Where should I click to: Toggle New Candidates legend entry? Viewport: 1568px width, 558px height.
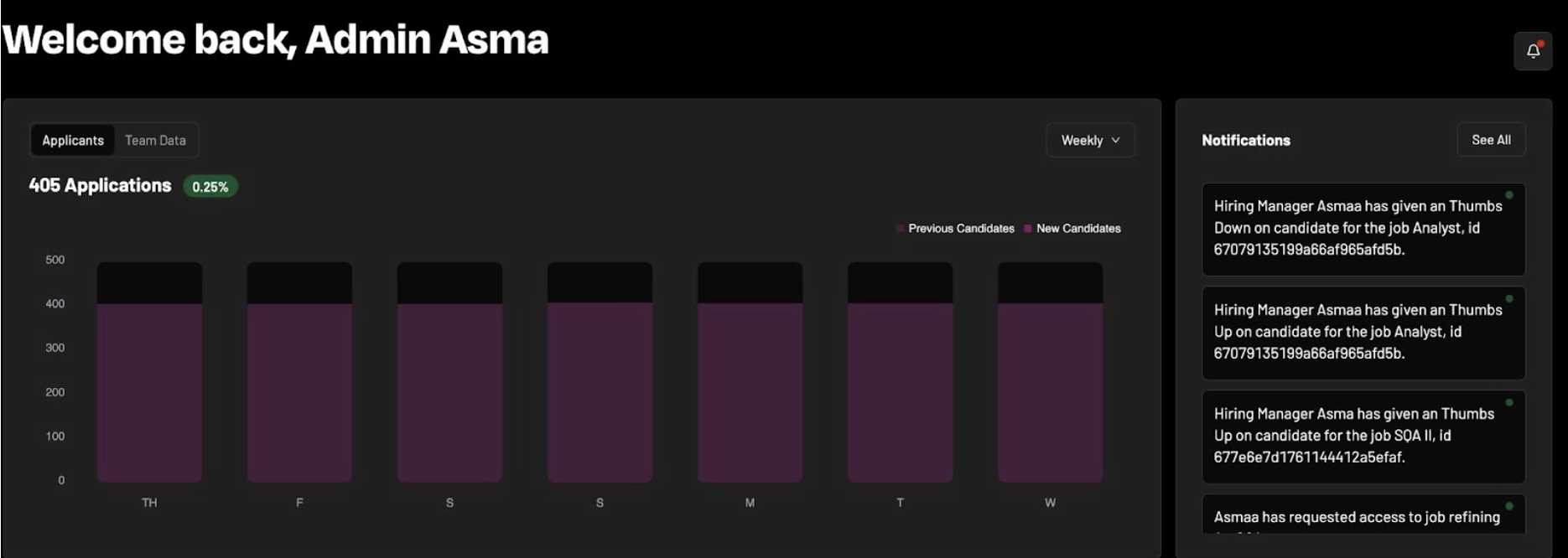click(1072, 229)
